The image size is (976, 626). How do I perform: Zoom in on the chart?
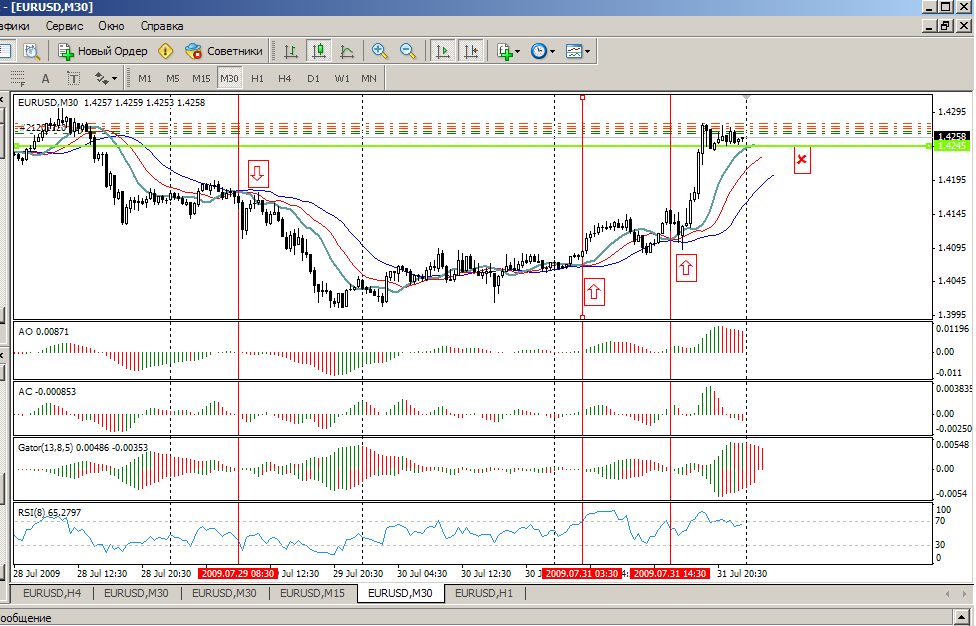coord(379,51)
